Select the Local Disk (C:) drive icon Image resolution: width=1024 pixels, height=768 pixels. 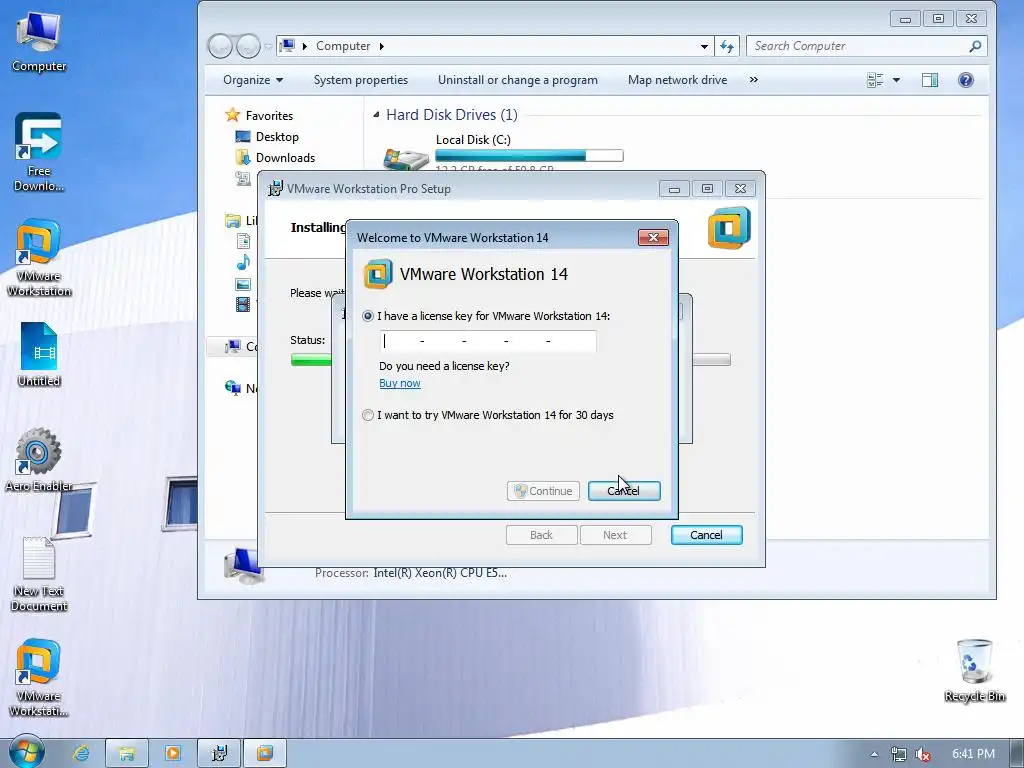click(x=405, y=159)
